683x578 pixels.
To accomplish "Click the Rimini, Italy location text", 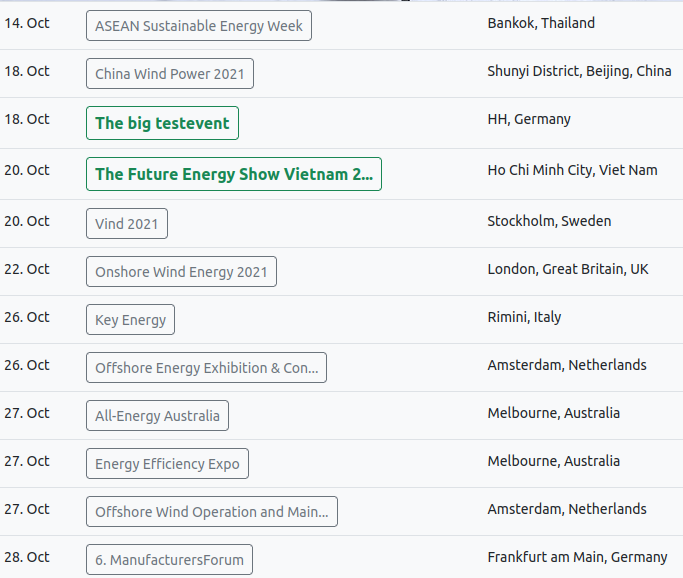I will click(x=524, y=317).
